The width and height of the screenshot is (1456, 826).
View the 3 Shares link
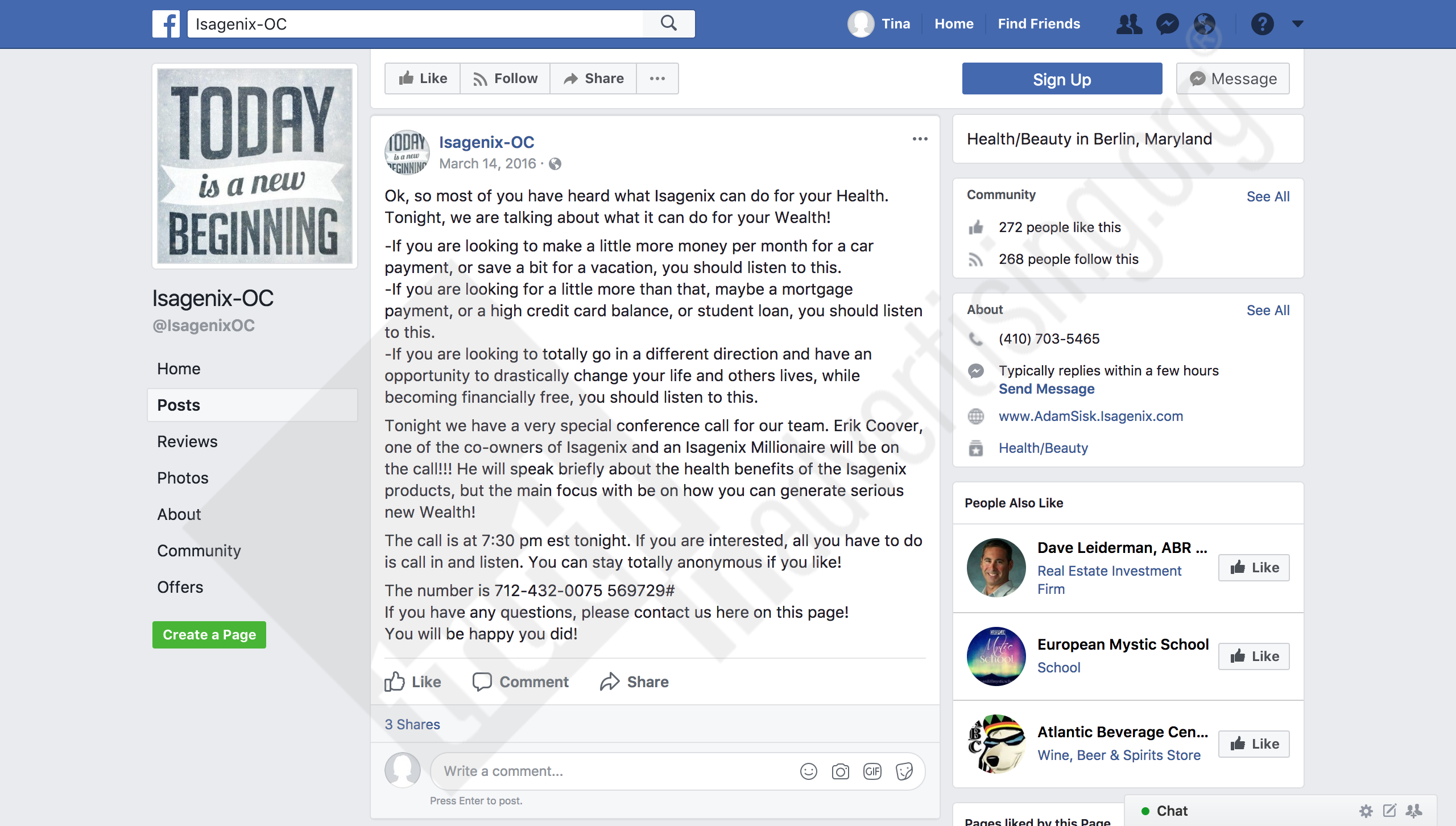tap(412, 724)
